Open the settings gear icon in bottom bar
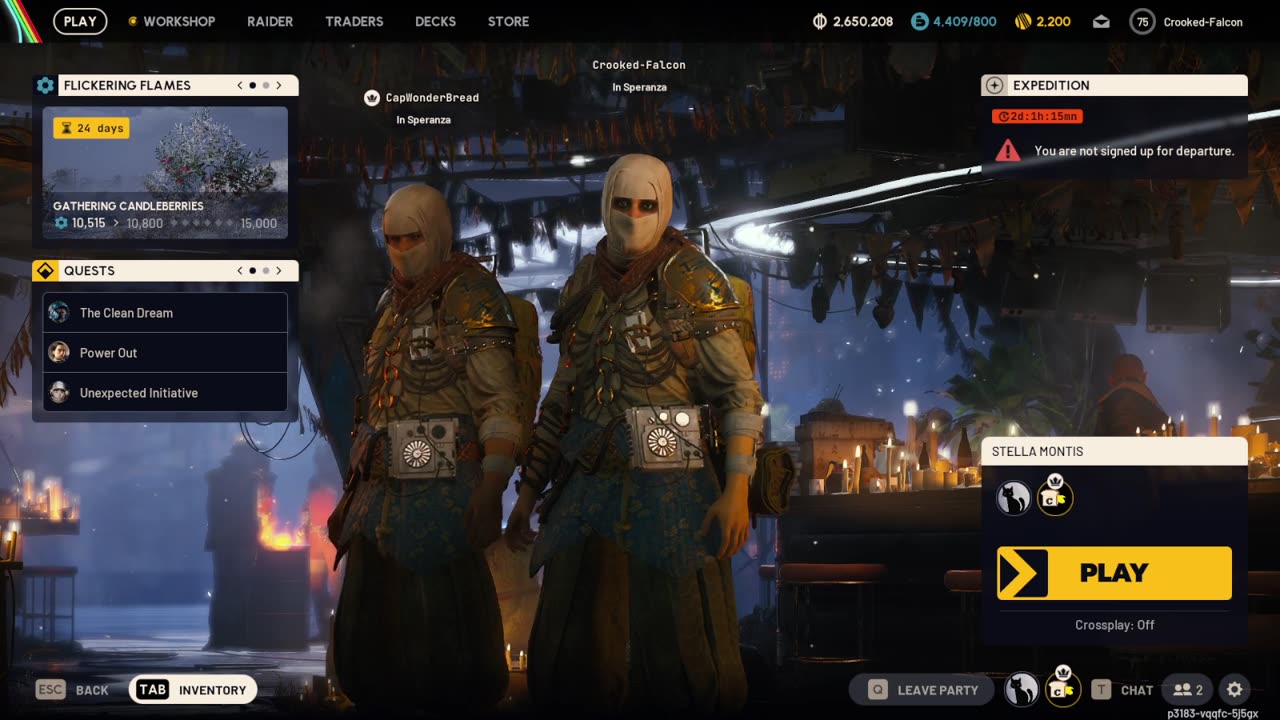Viewport: 1280px width, 720px height. coord(1234,690)
